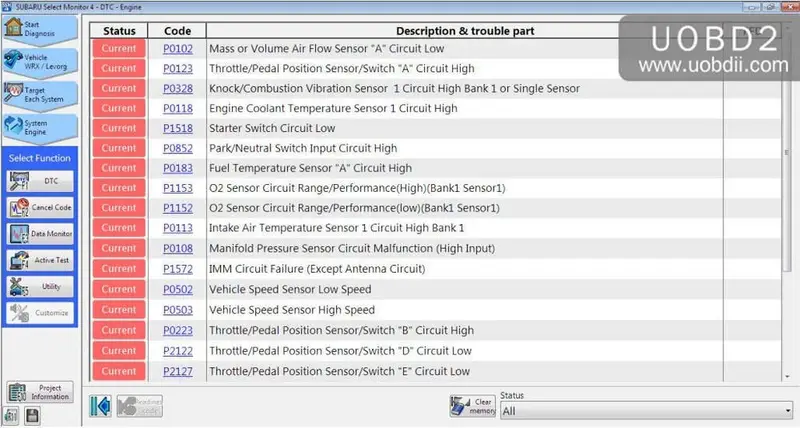
Task: Select 'IMM Circuit Failure' description
Action: [x=317, y=269]
